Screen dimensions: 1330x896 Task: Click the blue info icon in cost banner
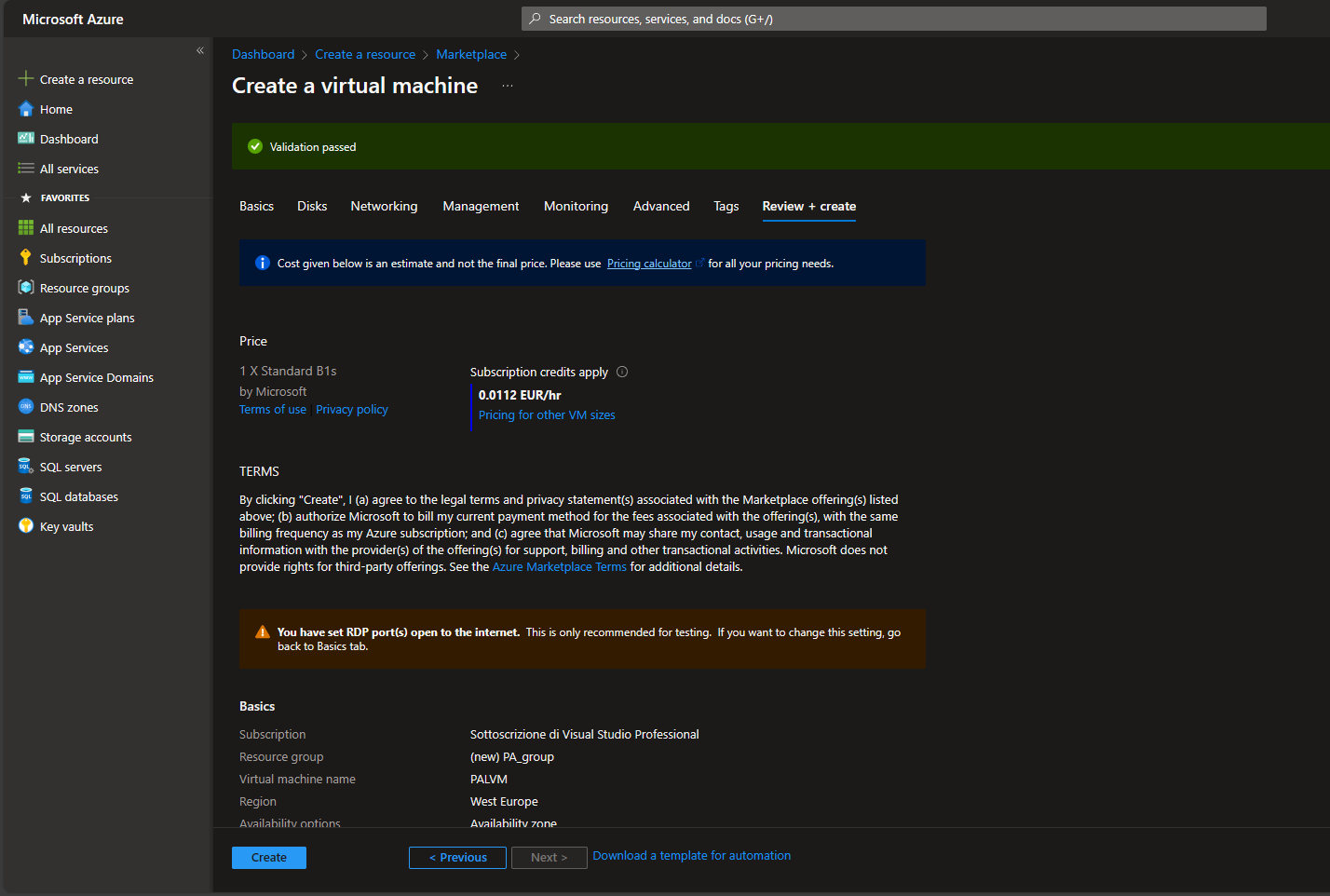click(263, 264)
